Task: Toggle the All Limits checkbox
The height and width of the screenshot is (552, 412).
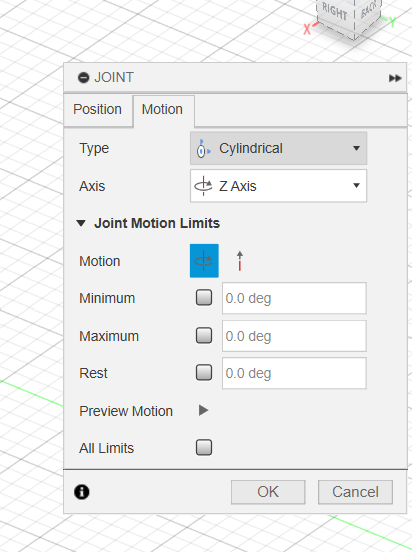Action: [x=204, y=447]
